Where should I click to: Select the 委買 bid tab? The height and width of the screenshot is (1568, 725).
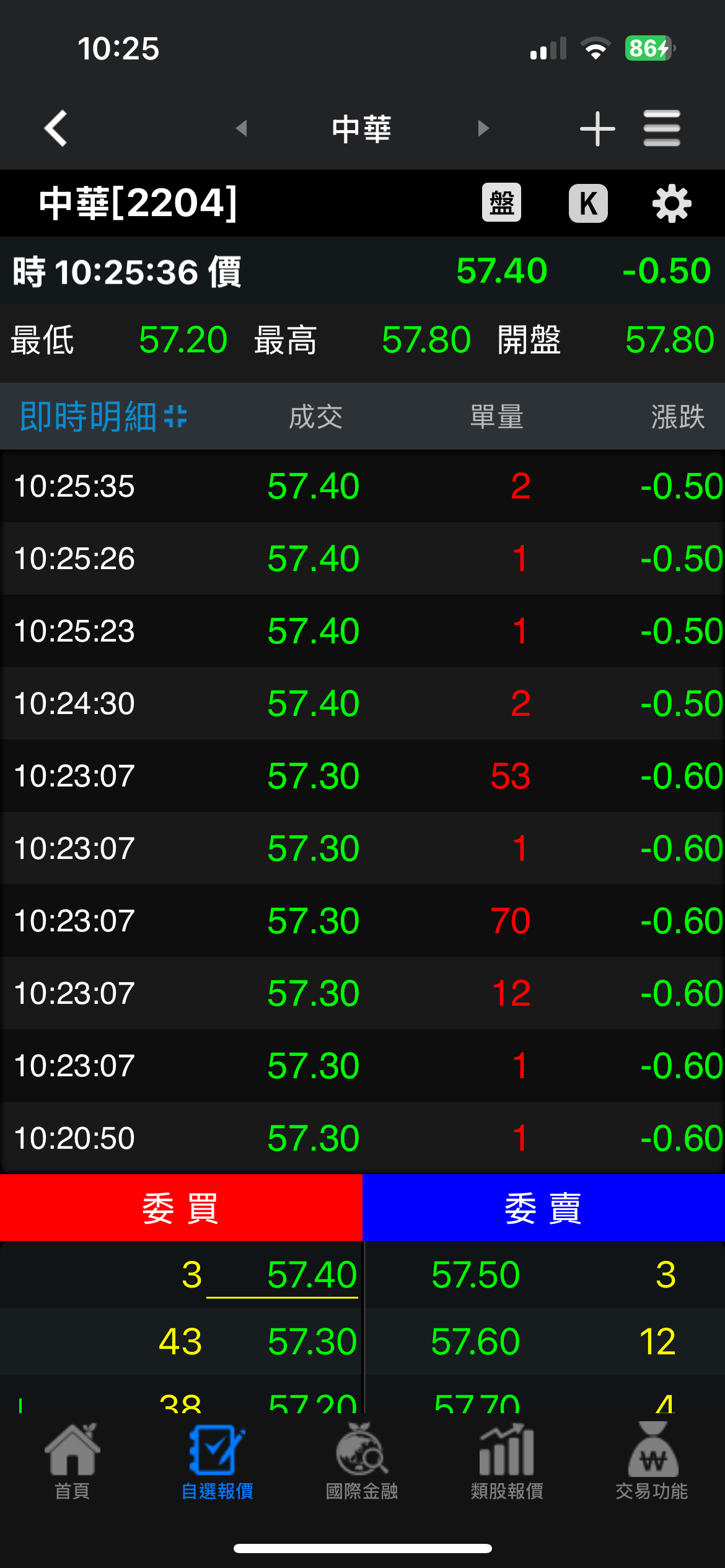181,1208
